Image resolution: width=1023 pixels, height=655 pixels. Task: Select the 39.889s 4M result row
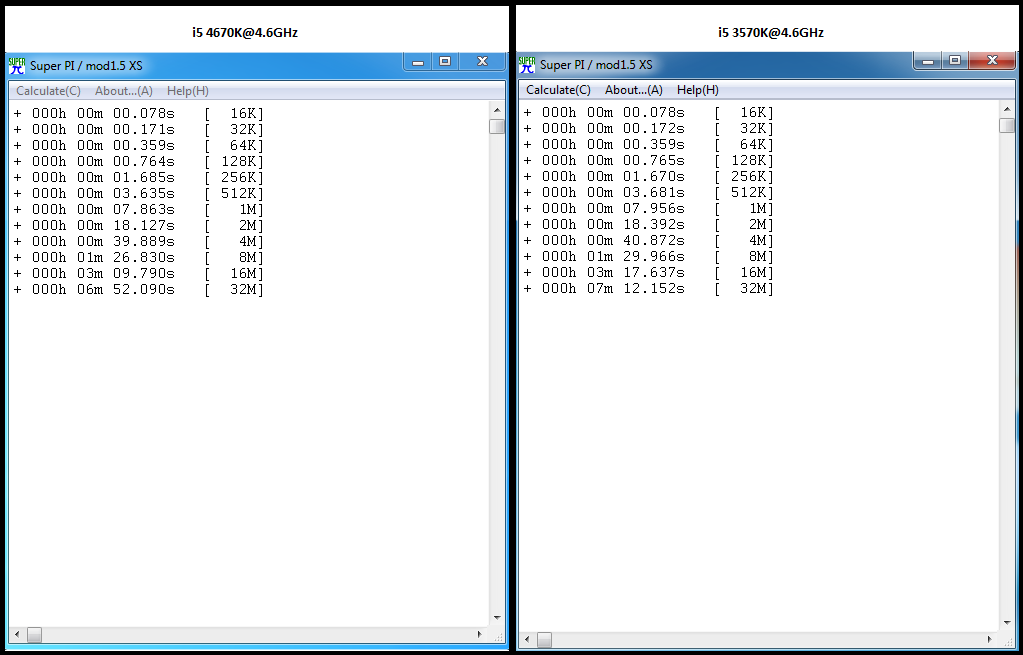[138, 241]
